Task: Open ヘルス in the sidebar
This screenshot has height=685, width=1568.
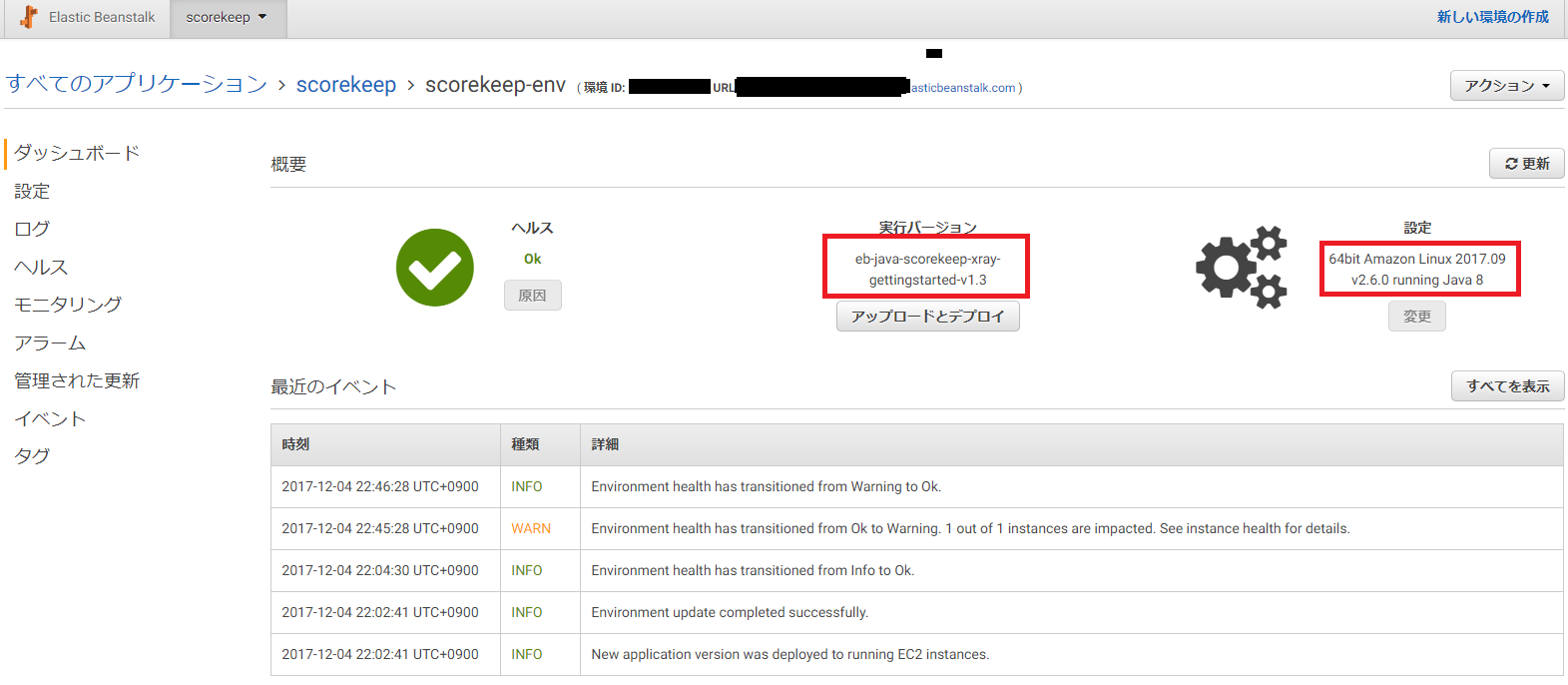Action: tap(41, 267)
